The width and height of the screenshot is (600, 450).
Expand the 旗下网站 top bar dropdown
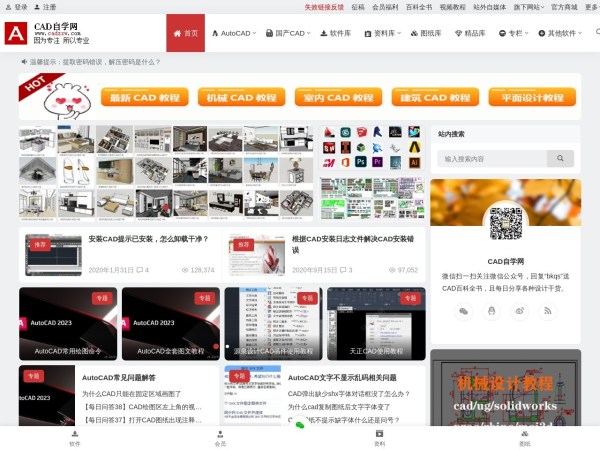pos(527,6)
